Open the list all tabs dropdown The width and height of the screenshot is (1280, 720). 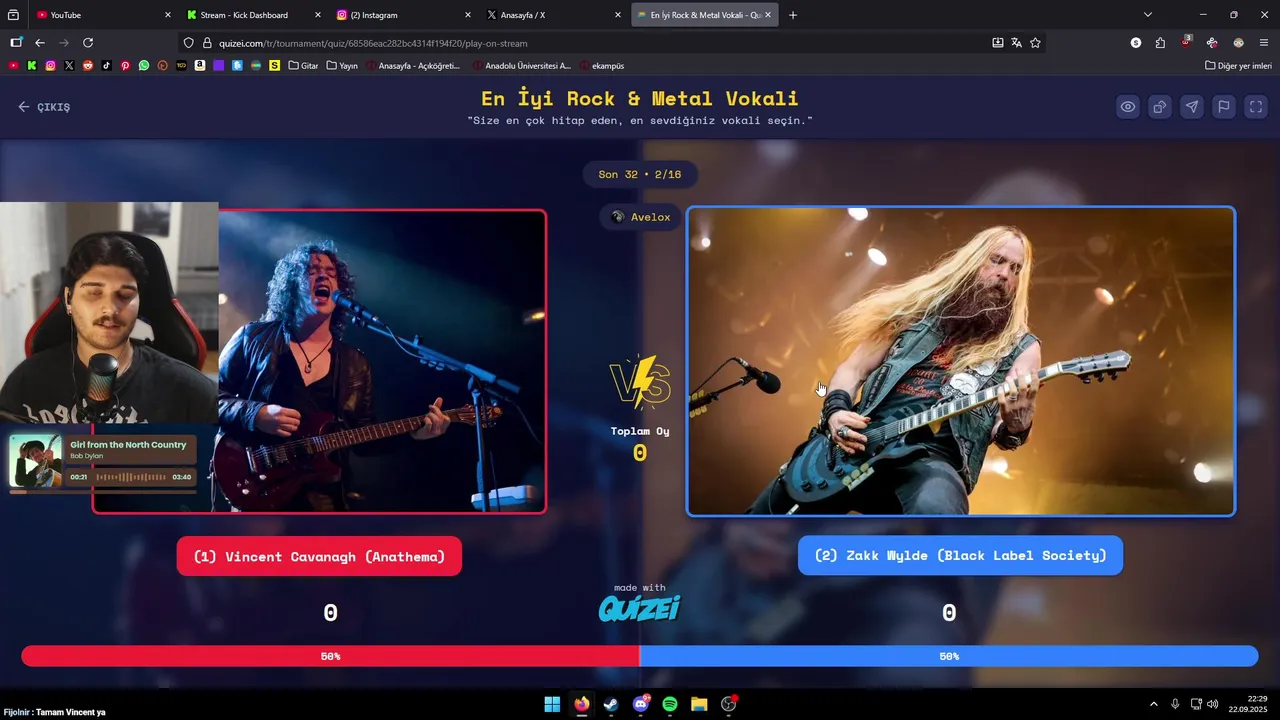[x=1148, y=15]
